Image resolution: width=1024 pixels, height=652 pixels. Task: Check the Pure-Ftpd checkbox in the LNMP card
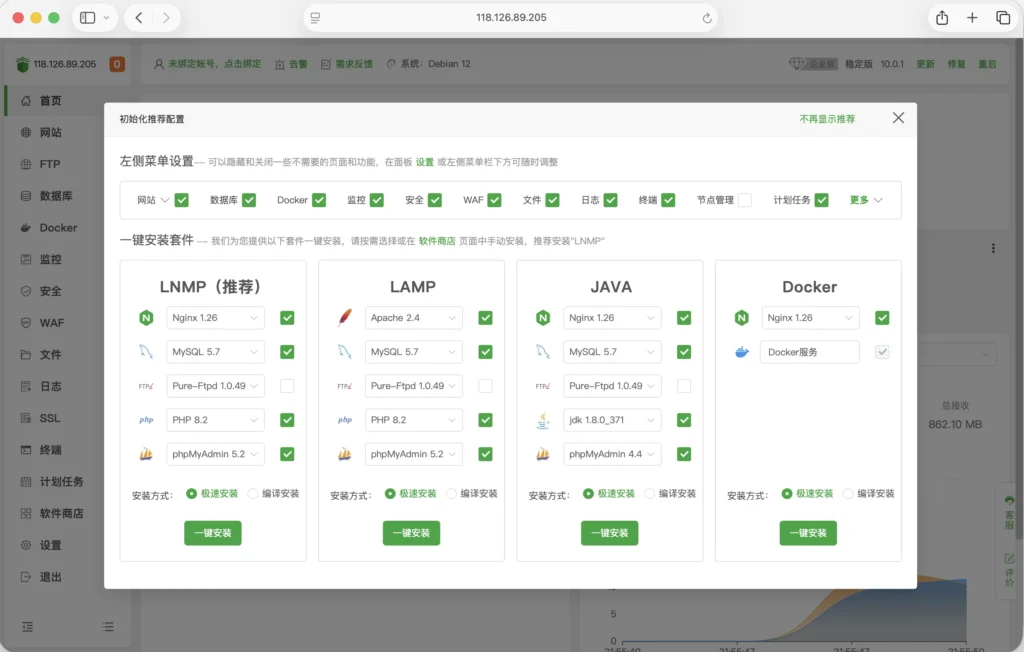[x=287, y=386]
